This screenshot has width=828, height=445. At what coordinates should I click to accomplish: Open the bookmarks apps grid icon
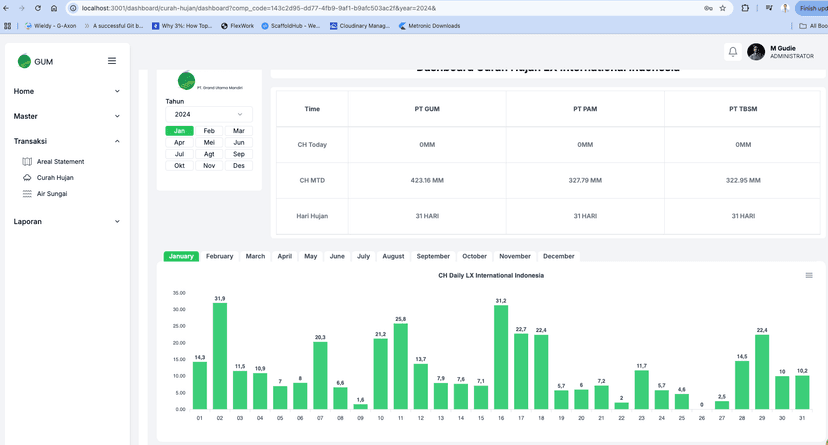click(7, 25)
